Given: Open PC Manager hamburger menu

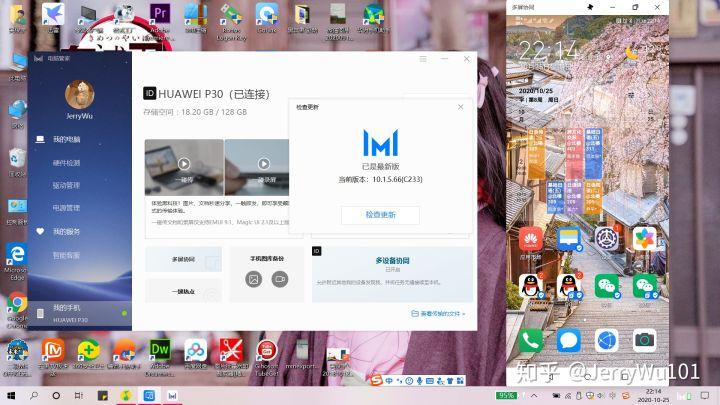Looking at the screenshot, I should coord(423,59).
